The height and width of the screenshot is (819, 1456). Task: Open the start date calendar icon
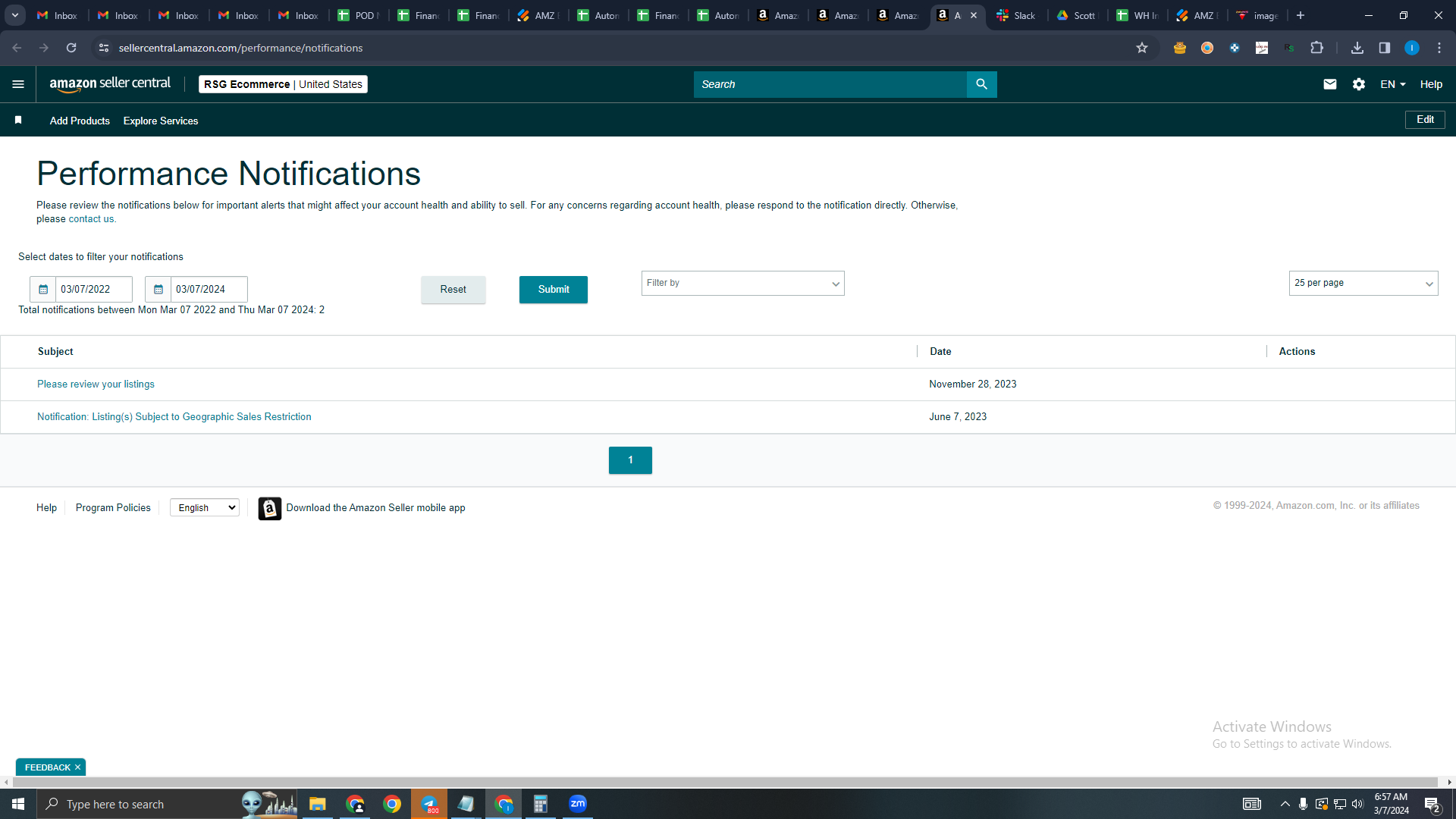[43, 289]
